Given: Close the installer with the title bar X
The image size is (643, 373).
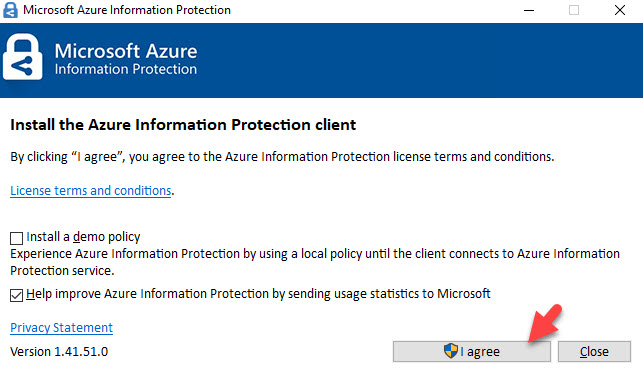Looking at the screenshot, I should 620,10.
